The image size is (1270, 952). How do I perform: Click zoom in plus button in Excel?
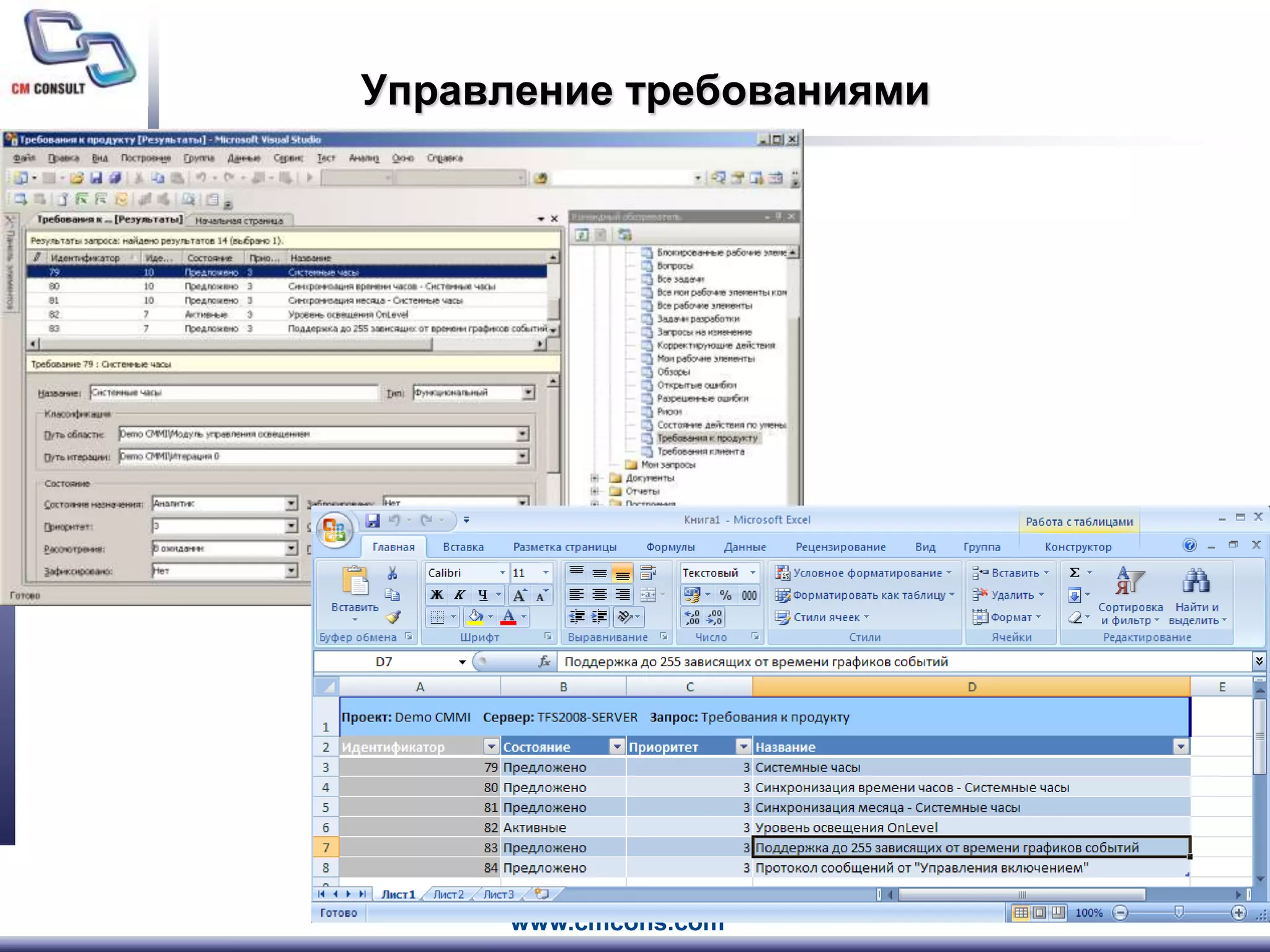[1238, 913]
